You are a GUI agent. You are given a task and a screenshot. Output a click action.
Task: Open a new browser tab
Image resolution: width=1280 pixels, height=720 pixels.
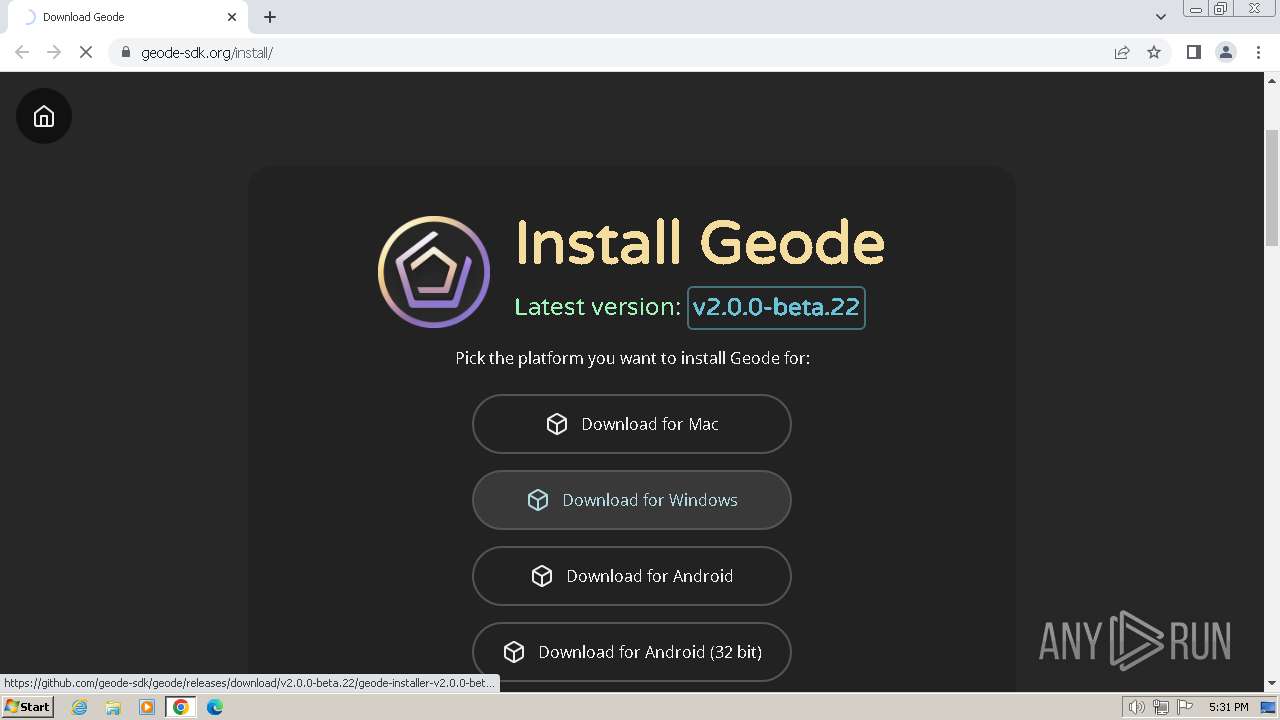click(270, 17)
